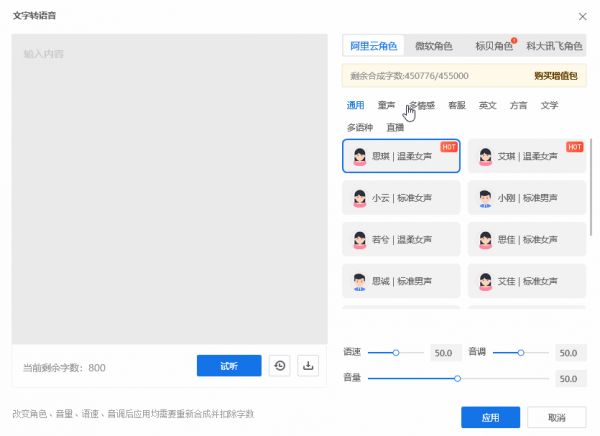The height and width of the screenshot is (436, 600).
Task: Click the HOT badge on 艾琪 card
Action: tap(575, 147)
